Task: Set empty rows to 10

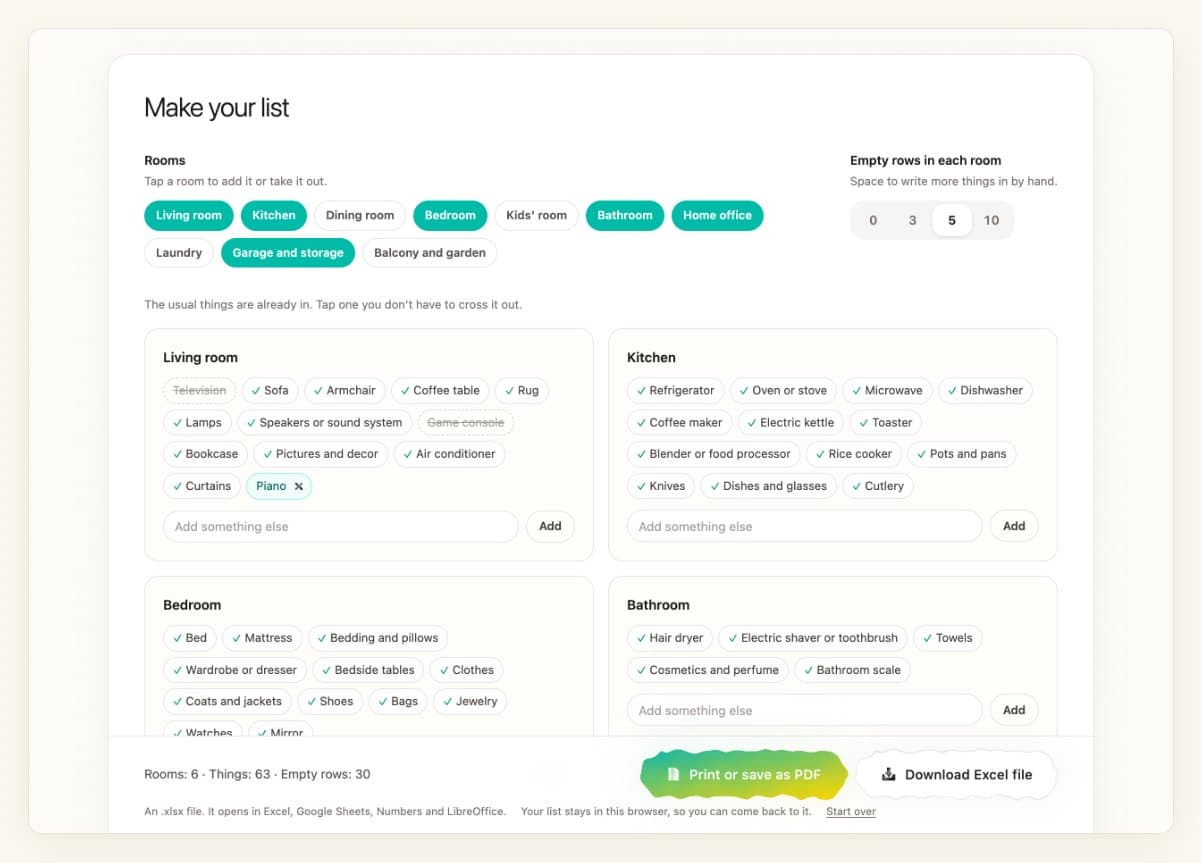Action: point(991,220)
